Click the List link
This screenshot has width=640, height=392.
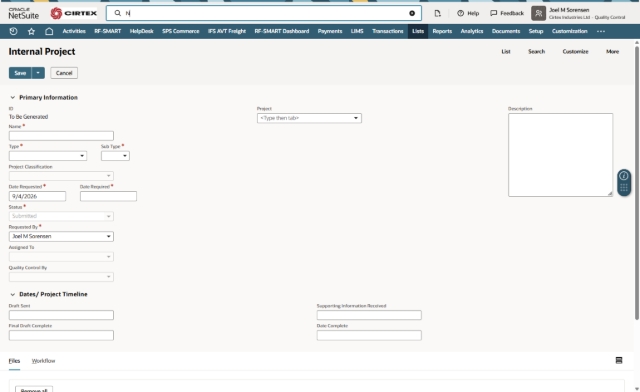click(x=506, y=51)
